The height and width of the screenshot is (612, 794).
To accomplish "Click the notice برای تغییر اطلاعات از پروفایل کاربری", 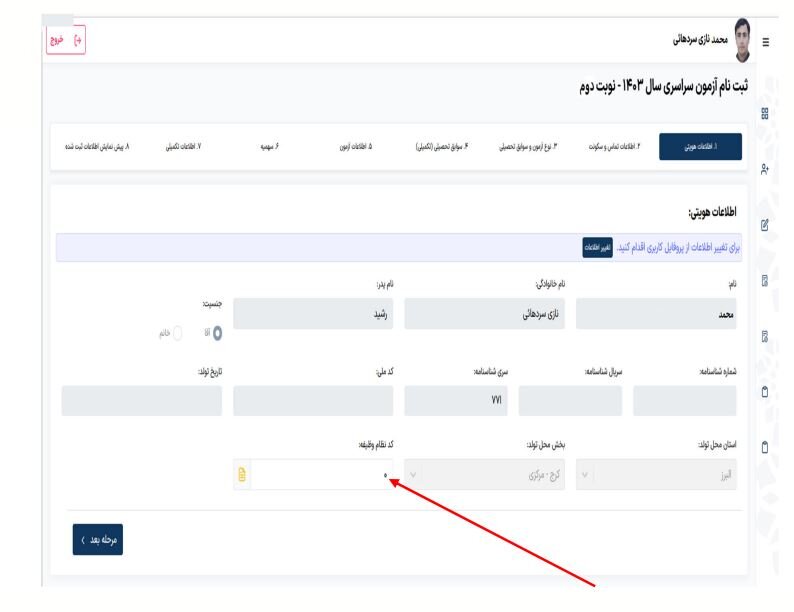I will [x=678, y=247].
